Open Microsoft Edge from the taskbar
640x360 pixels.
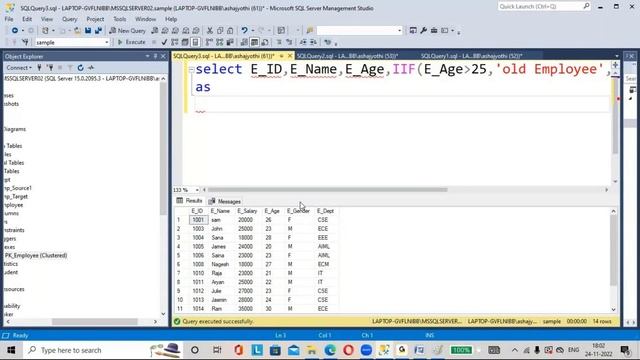pyautogui.click(x=330, y=350)
